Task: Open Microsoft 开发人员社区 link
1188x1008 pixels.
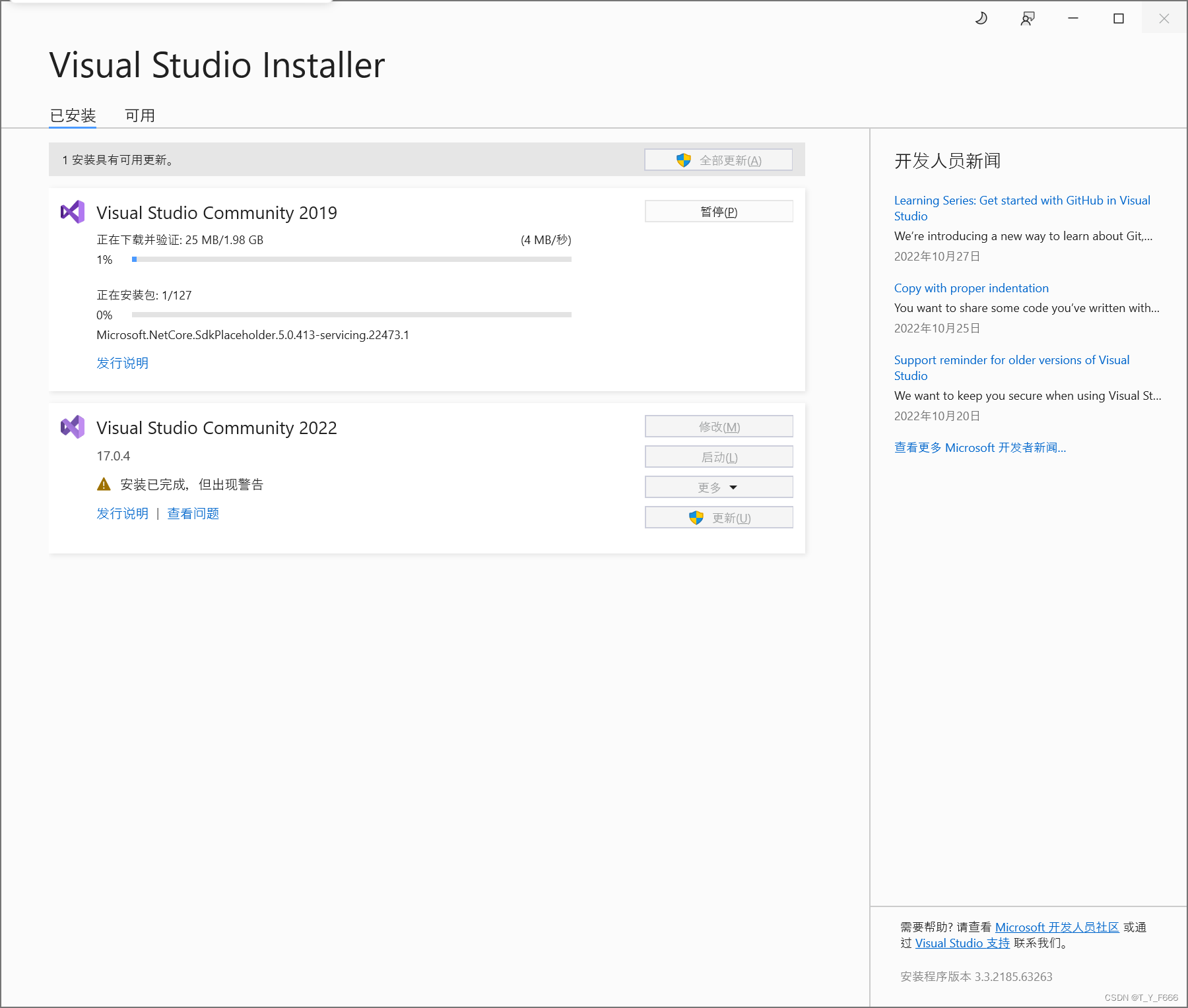Action: click(1057, 927)
